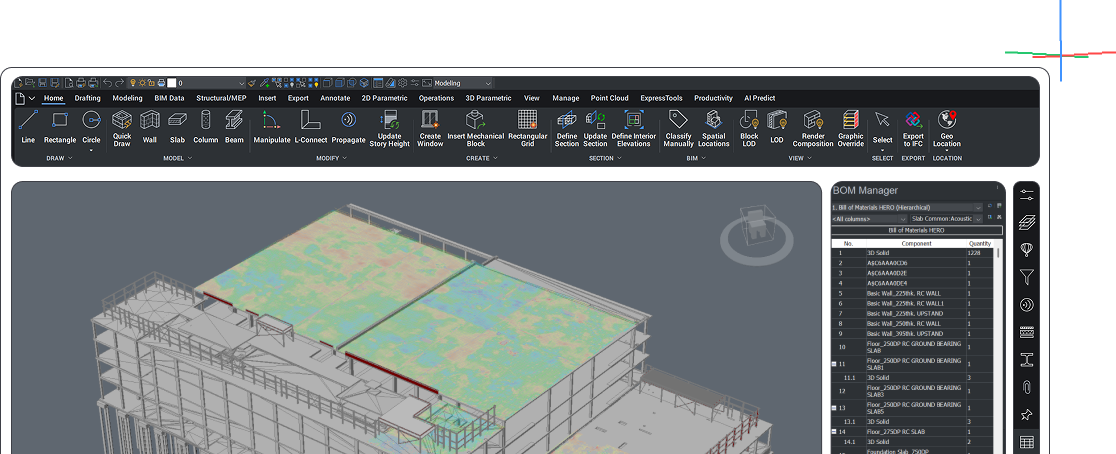This screenshot has height=454, width=1116.
Task: Click the Spatial Locations tool
Action: point(713,128)
